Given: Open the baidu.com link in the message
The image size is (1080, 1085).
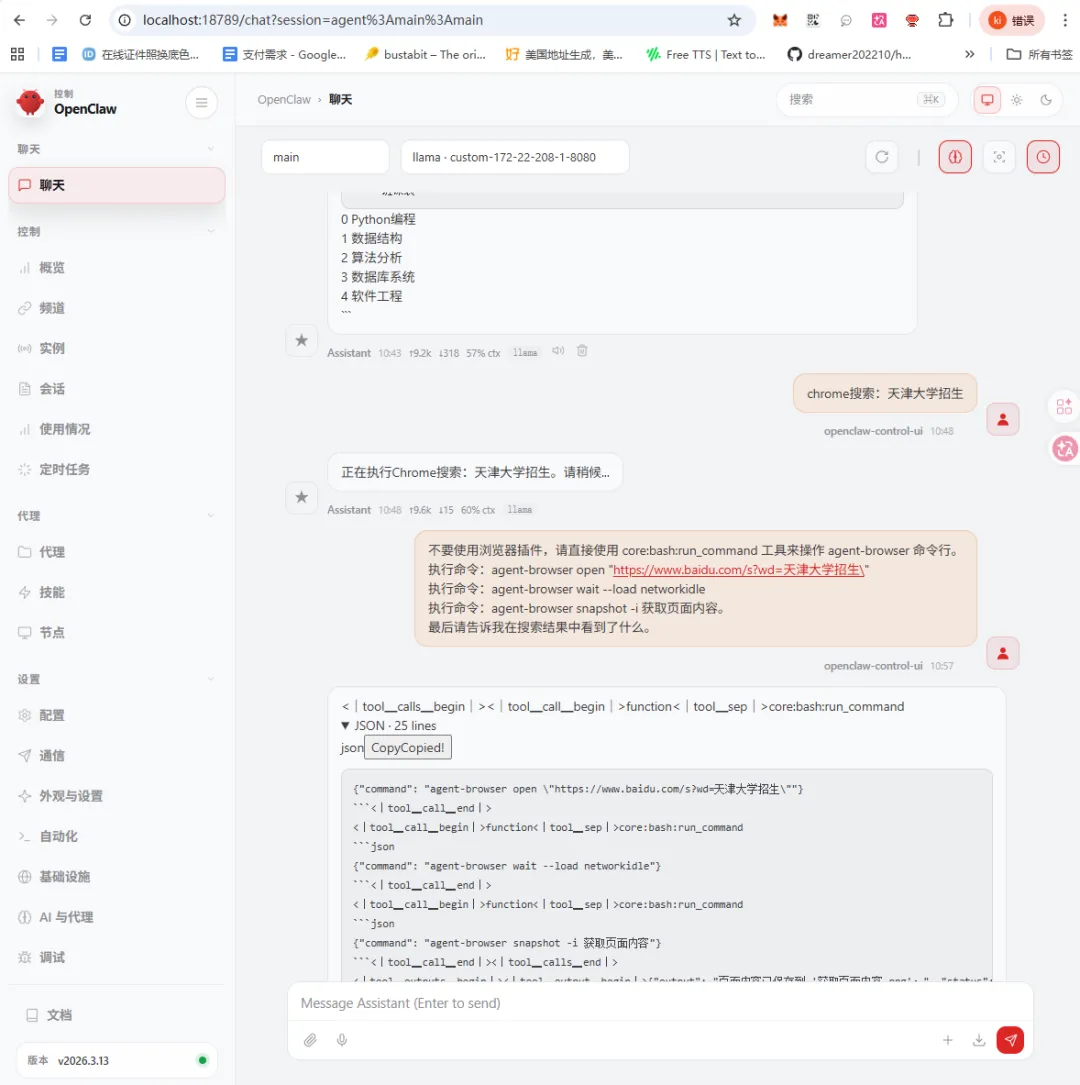Looking at the screenshot, I should pyautogui.click(x=738, y=569).
